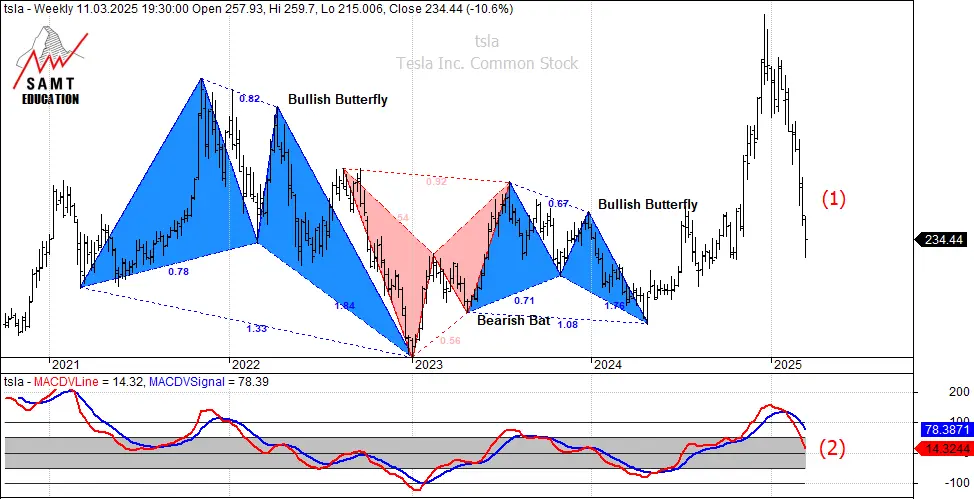
Task: Click the 1.33 ratio label
Action: click(x=257, y=329)
